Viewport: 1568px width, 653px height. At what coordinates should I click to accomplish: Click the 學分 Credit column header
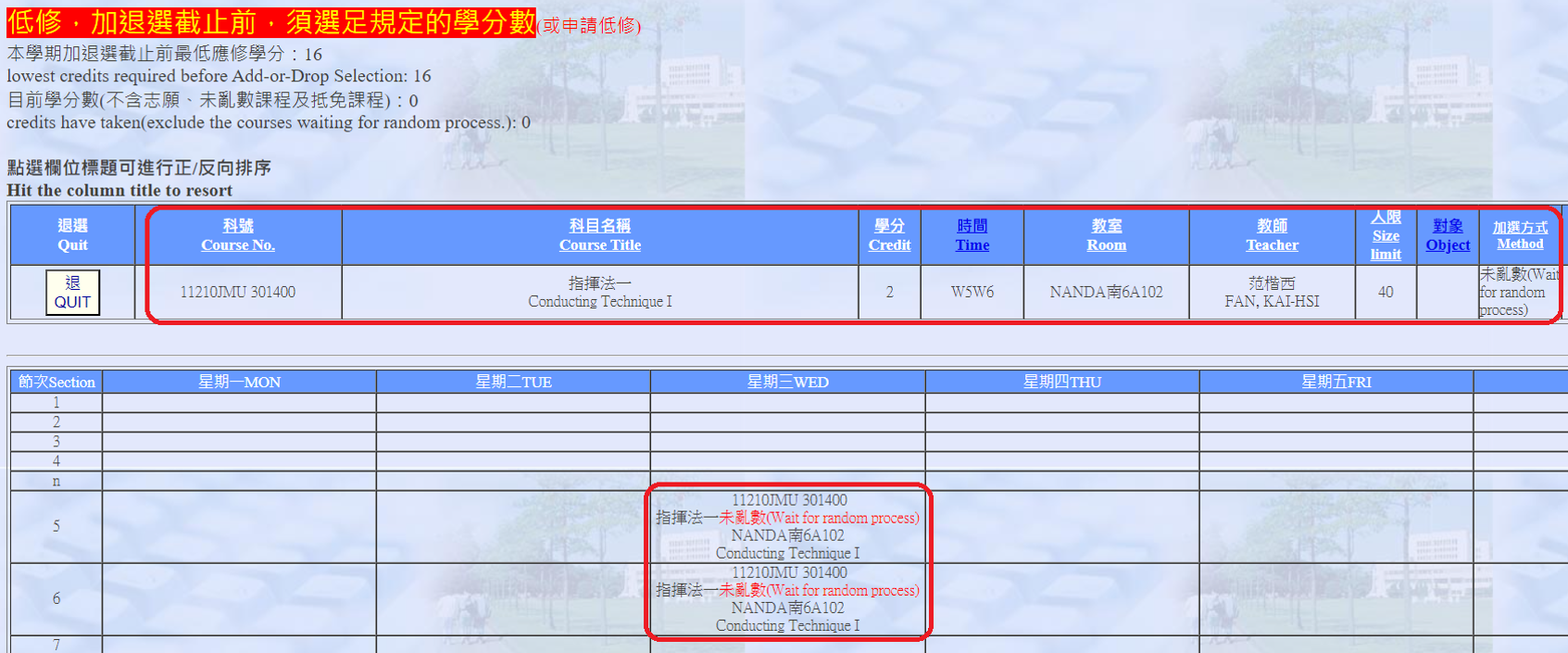tap(889, 236)
